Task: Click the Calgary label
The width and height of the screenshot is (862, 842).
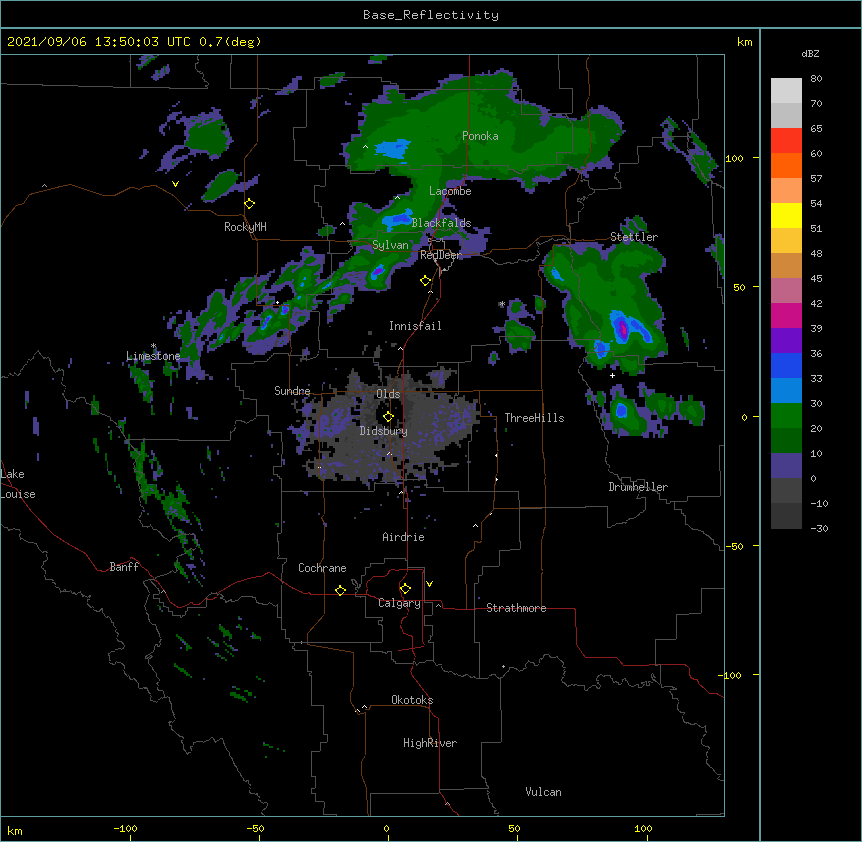Action: pyautogui.click(x=400, y=603)
